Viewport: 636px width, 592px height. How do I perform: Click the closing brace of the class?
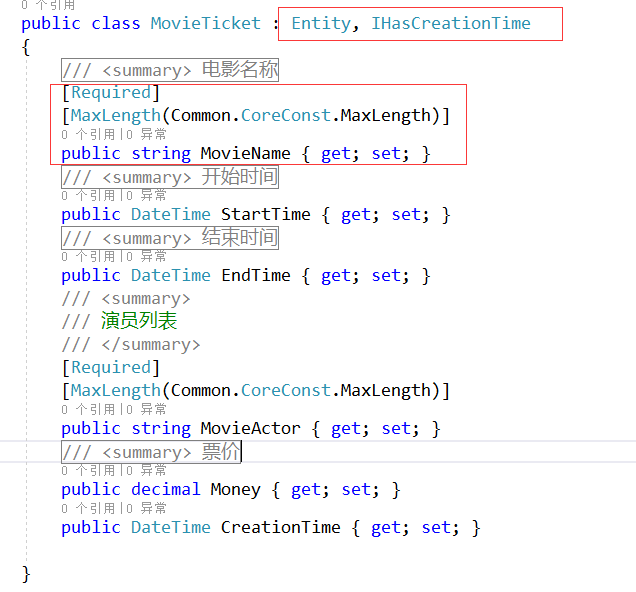point(26,574)
